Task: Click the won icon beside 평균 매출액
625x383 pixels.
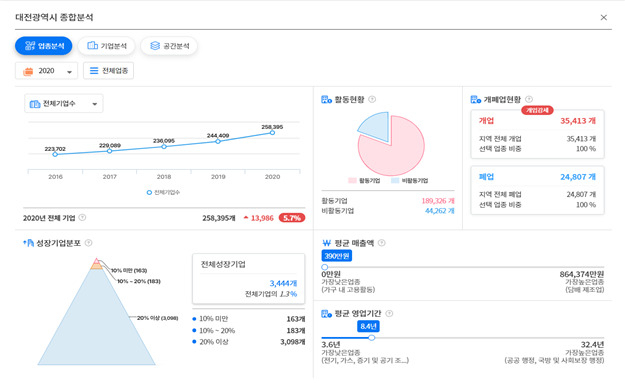Action: click(326, 243)
